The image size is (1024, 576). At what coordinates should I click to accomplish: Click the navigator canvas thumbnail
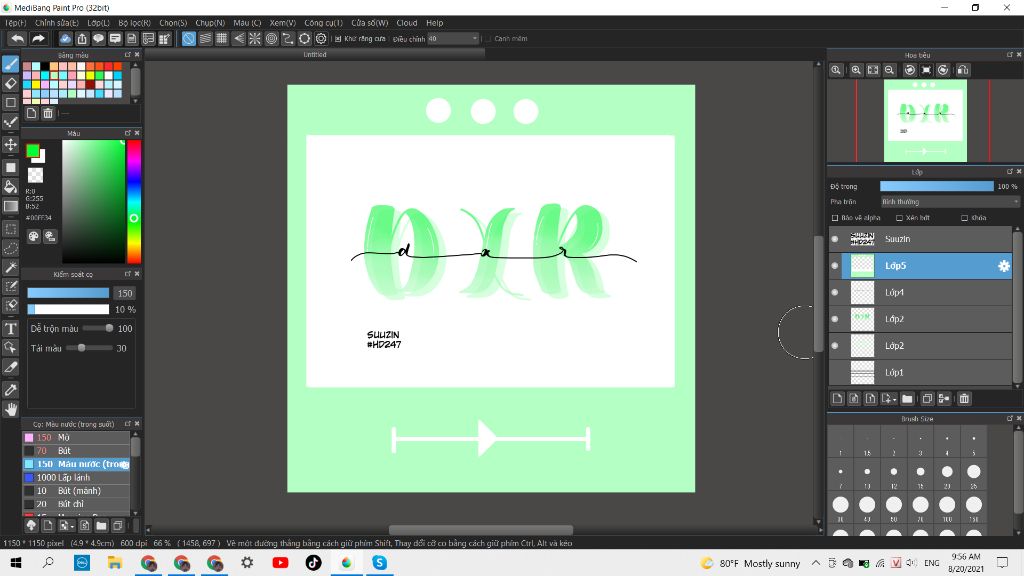(925, 121)
